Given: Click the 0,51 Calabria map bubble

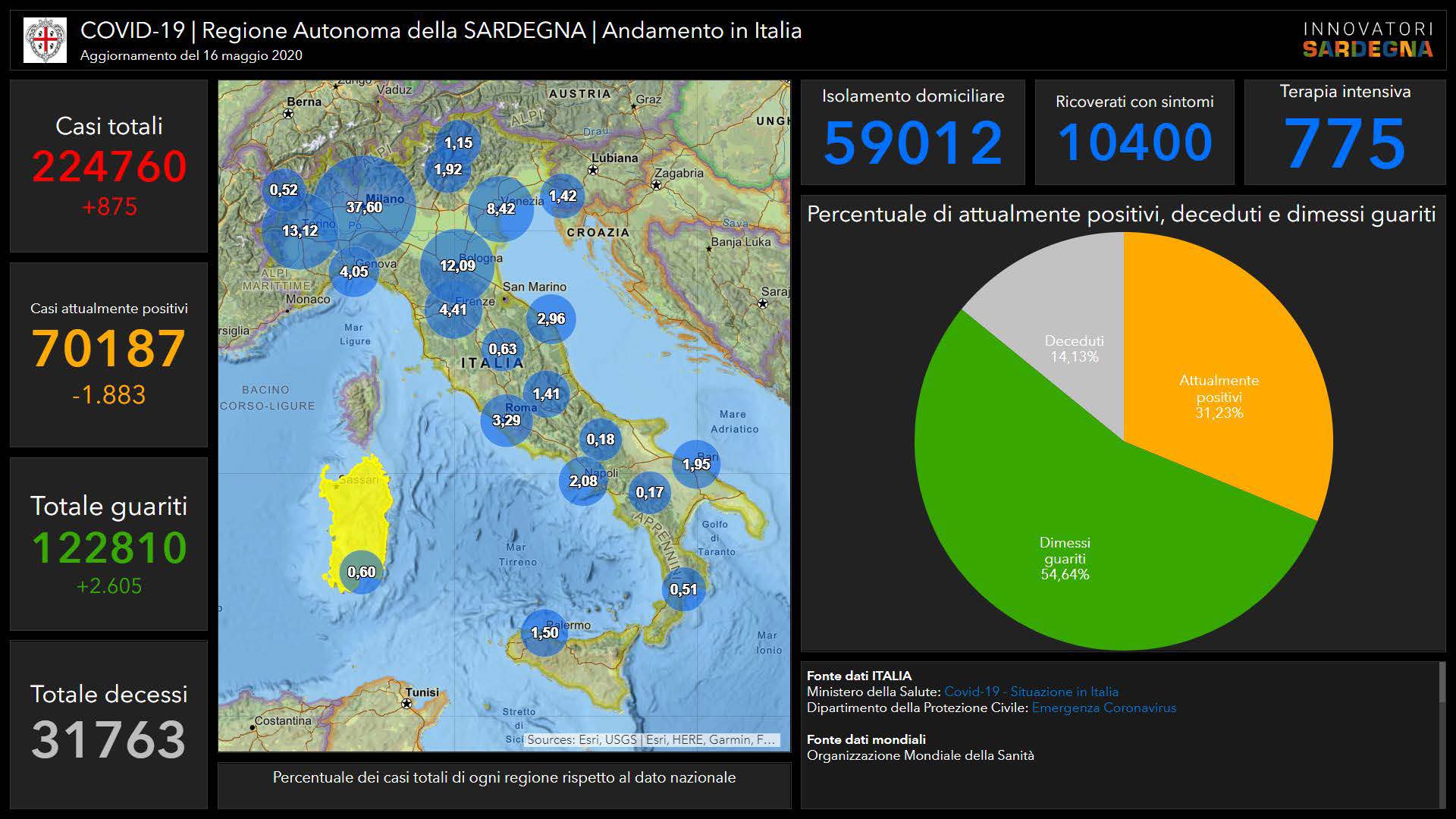Looking at the screenshot, I should pos(683,589).
